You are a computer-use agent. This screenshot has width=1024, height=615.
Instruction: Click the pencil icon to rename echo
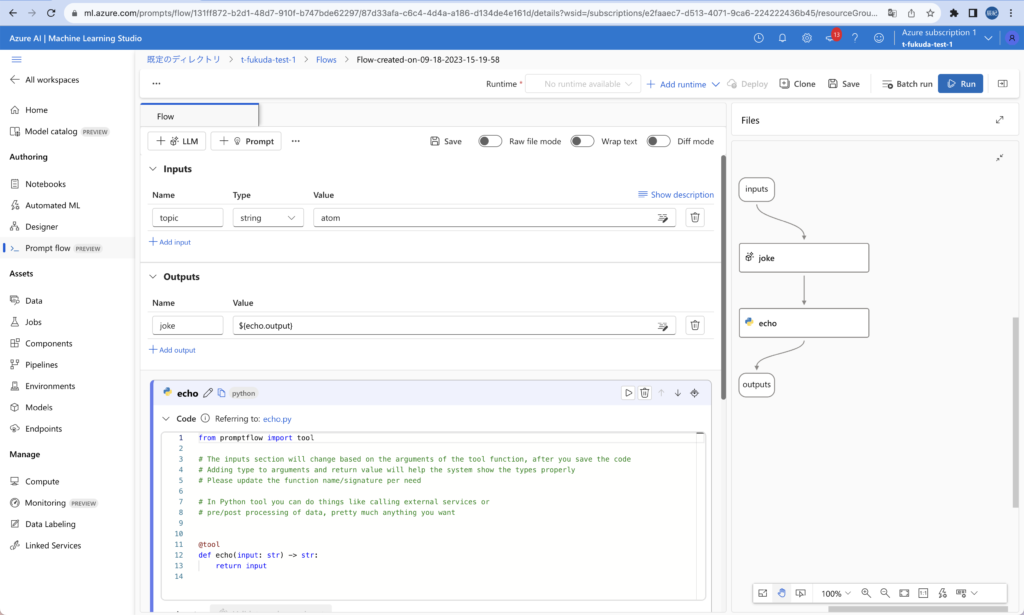[x=208, y=393]
